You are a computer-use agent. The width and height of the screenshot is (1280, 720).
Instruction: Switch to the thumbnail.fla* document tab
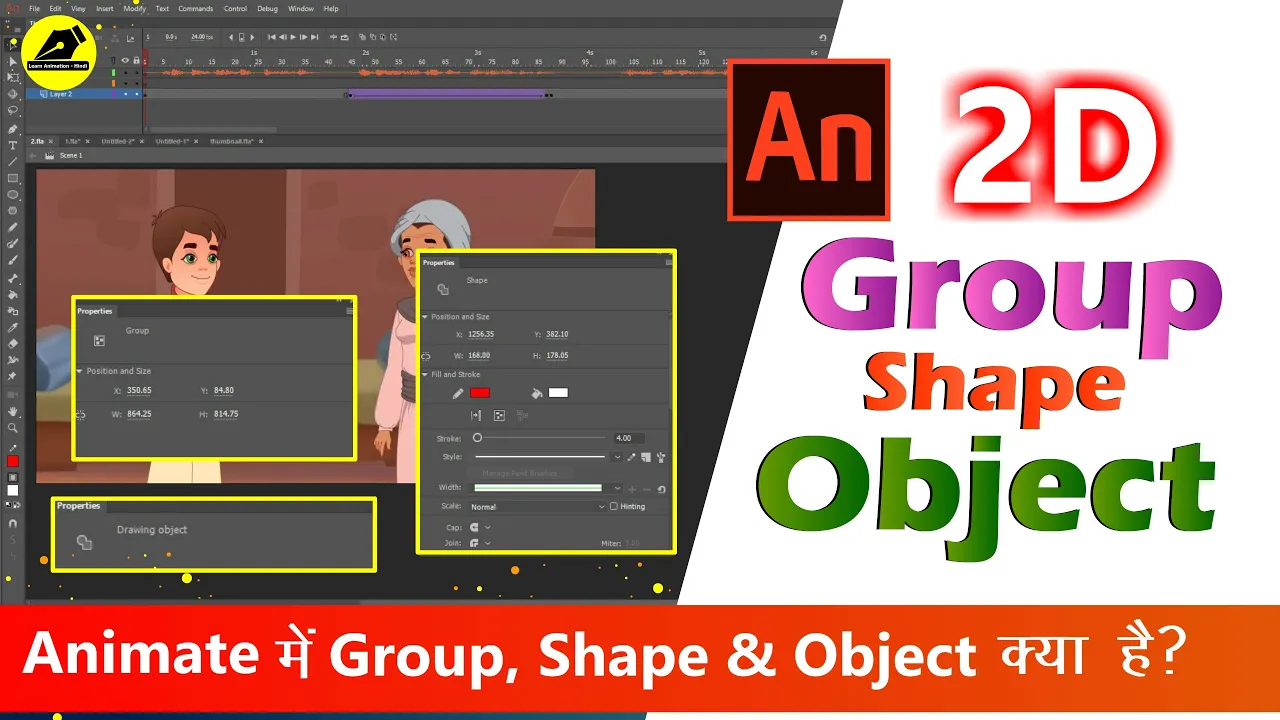pyautogui.click(x=232, y=141)
